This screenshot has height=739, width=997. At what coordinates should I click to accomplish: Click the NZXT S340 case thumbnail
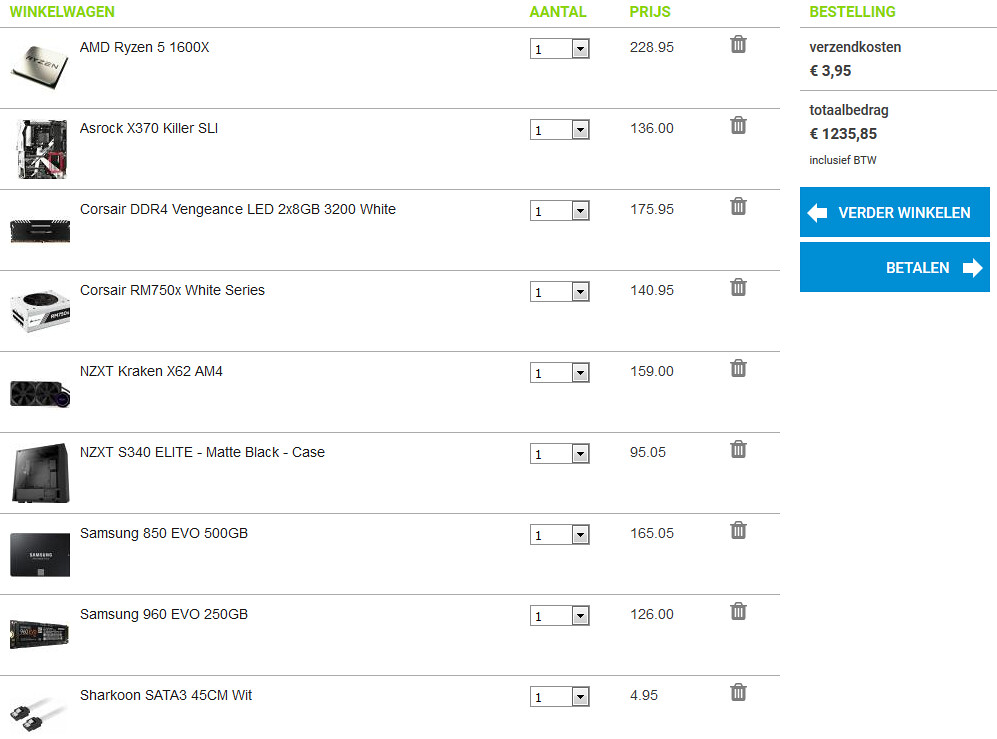[41, 473]
